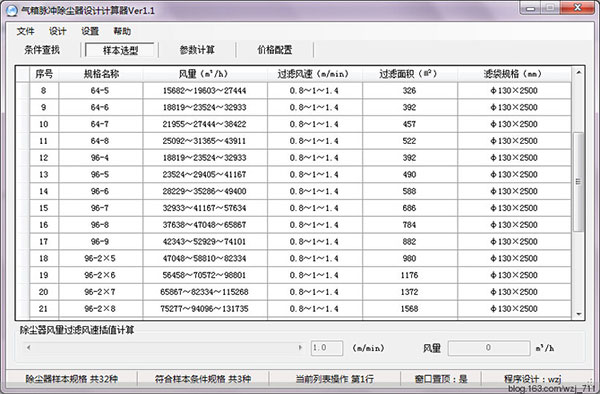Click sequence number cell 15
This screenshot has height=394, width=600.
tap(44, 208)
